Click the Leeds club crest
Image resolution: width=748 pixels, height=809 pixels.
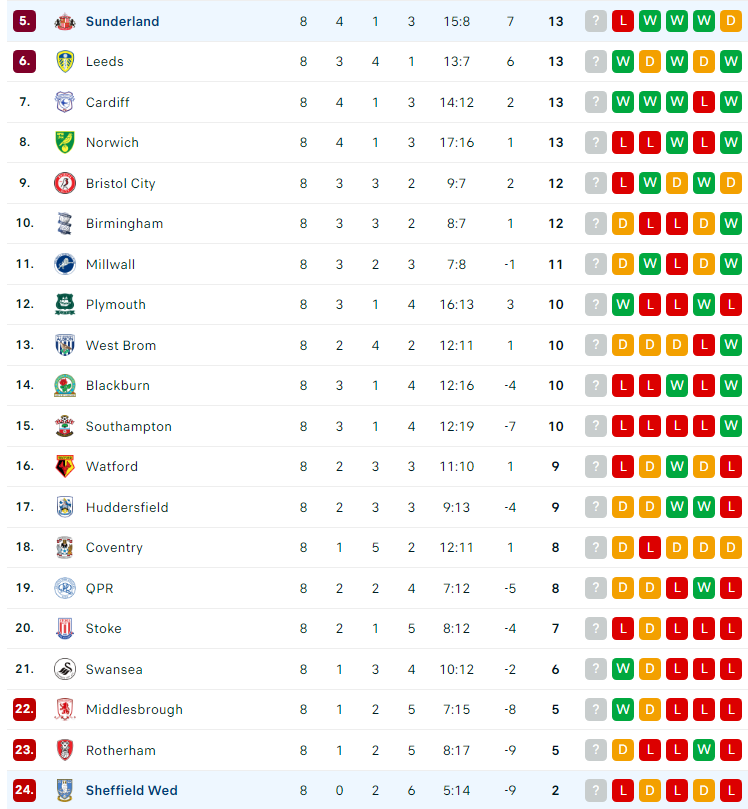coord(65,61)
